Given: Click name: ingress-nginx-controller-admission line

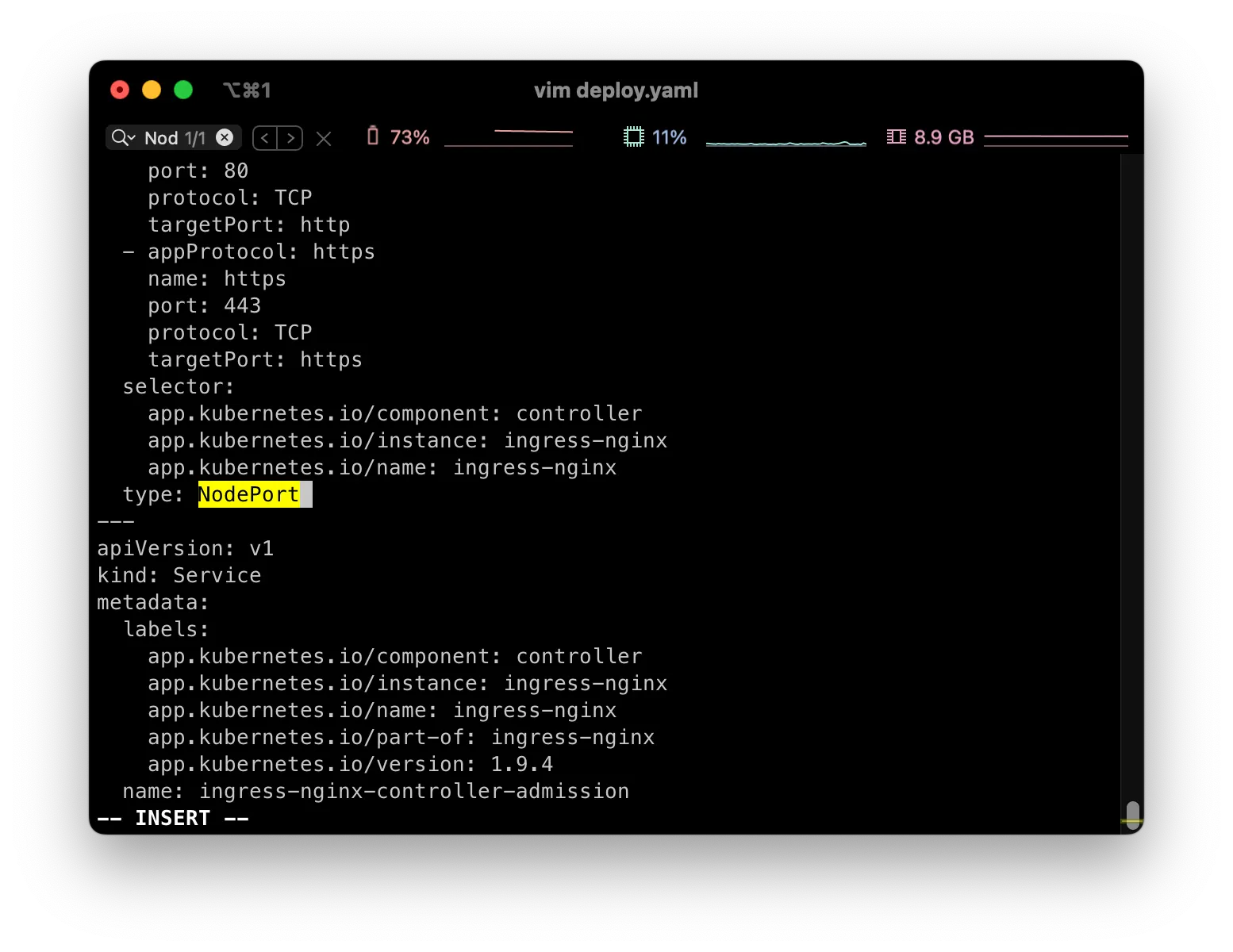Looking at the screenshot, I should (x=375, y=791).
